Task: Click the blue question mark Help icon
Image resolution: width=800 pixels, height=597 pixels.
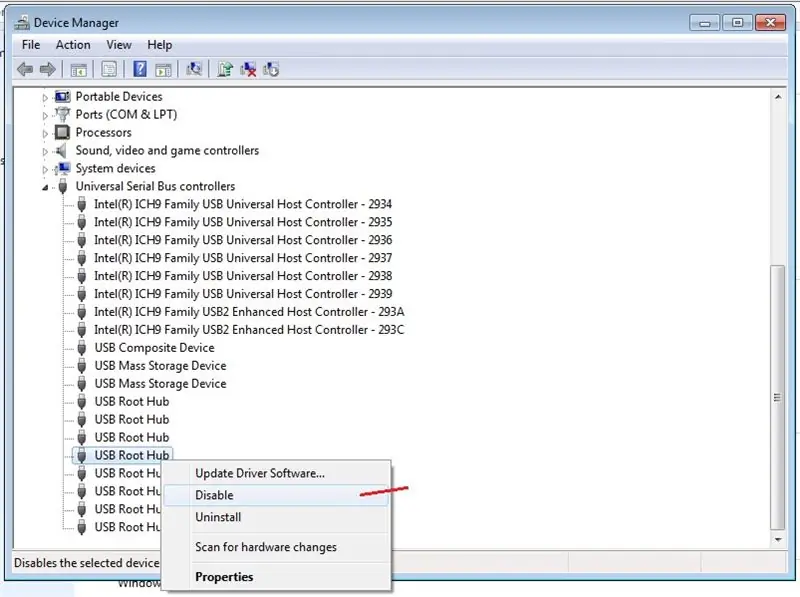Action: click(x=139, y=69)
